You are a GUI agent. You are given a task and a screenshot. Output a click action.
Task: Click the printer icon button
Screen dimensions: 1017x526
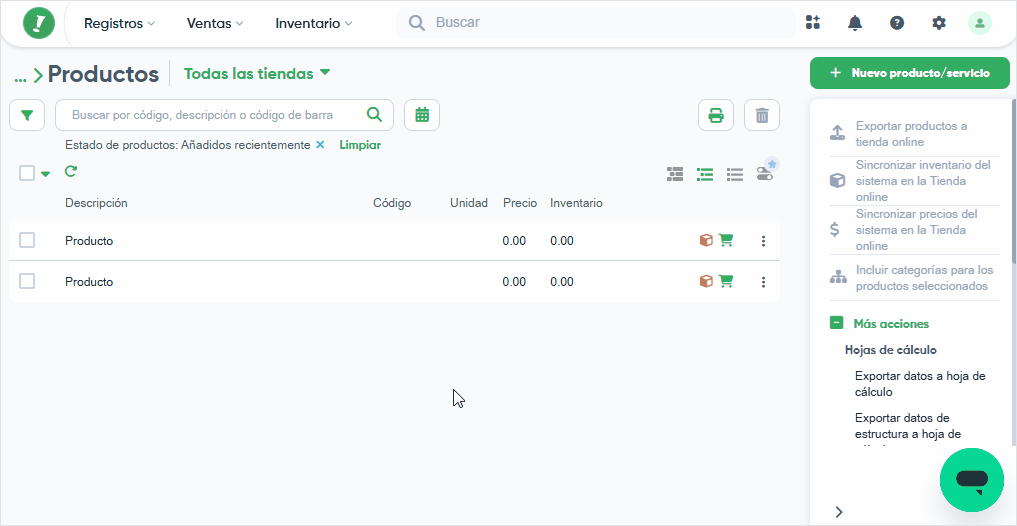click(x=715, y=115)
